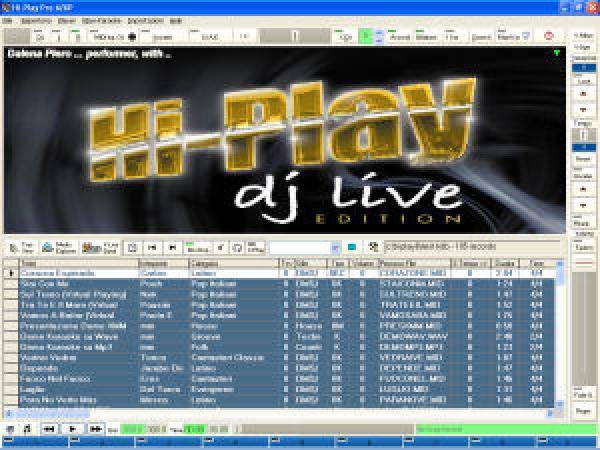Click the Pager button at bottom right
The height and width of the screenshot is (450, 600).
point(584,411)
